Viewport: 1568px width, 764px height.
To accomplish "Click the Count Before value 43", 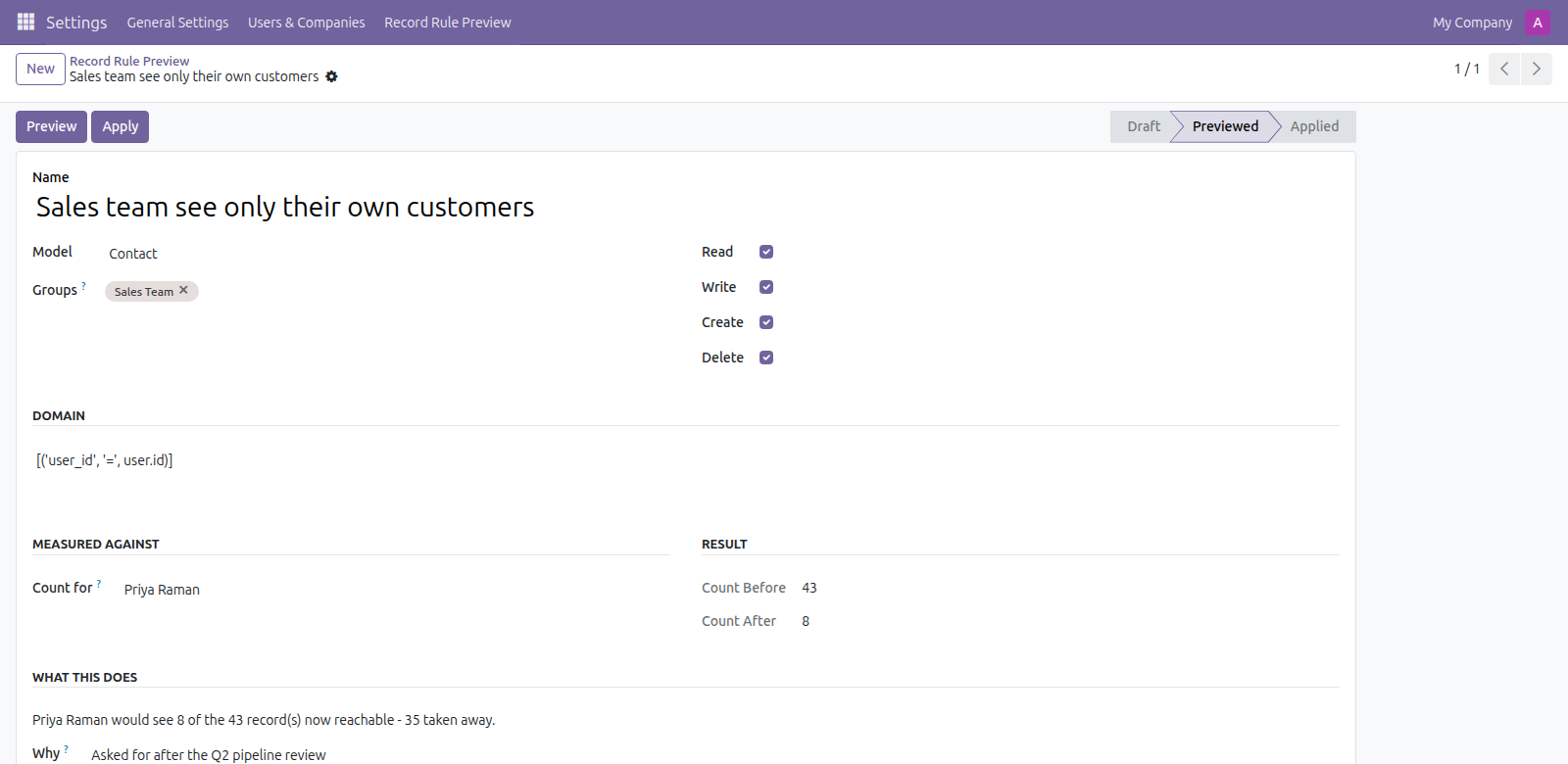I will tap(809, 588).
